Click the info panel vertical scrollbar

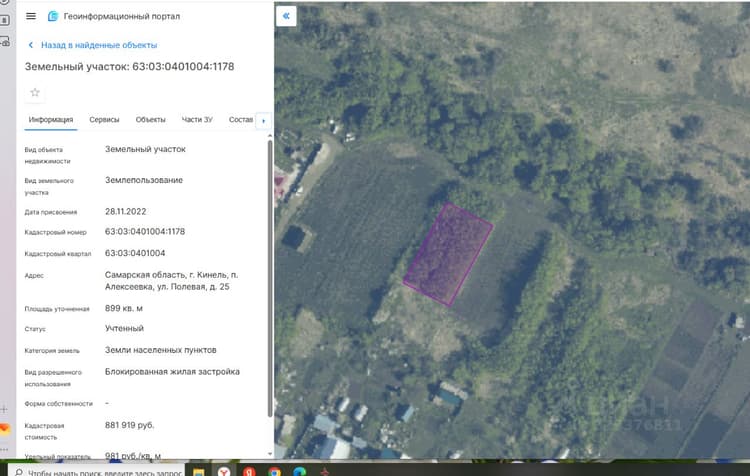(x=270, y=278)
